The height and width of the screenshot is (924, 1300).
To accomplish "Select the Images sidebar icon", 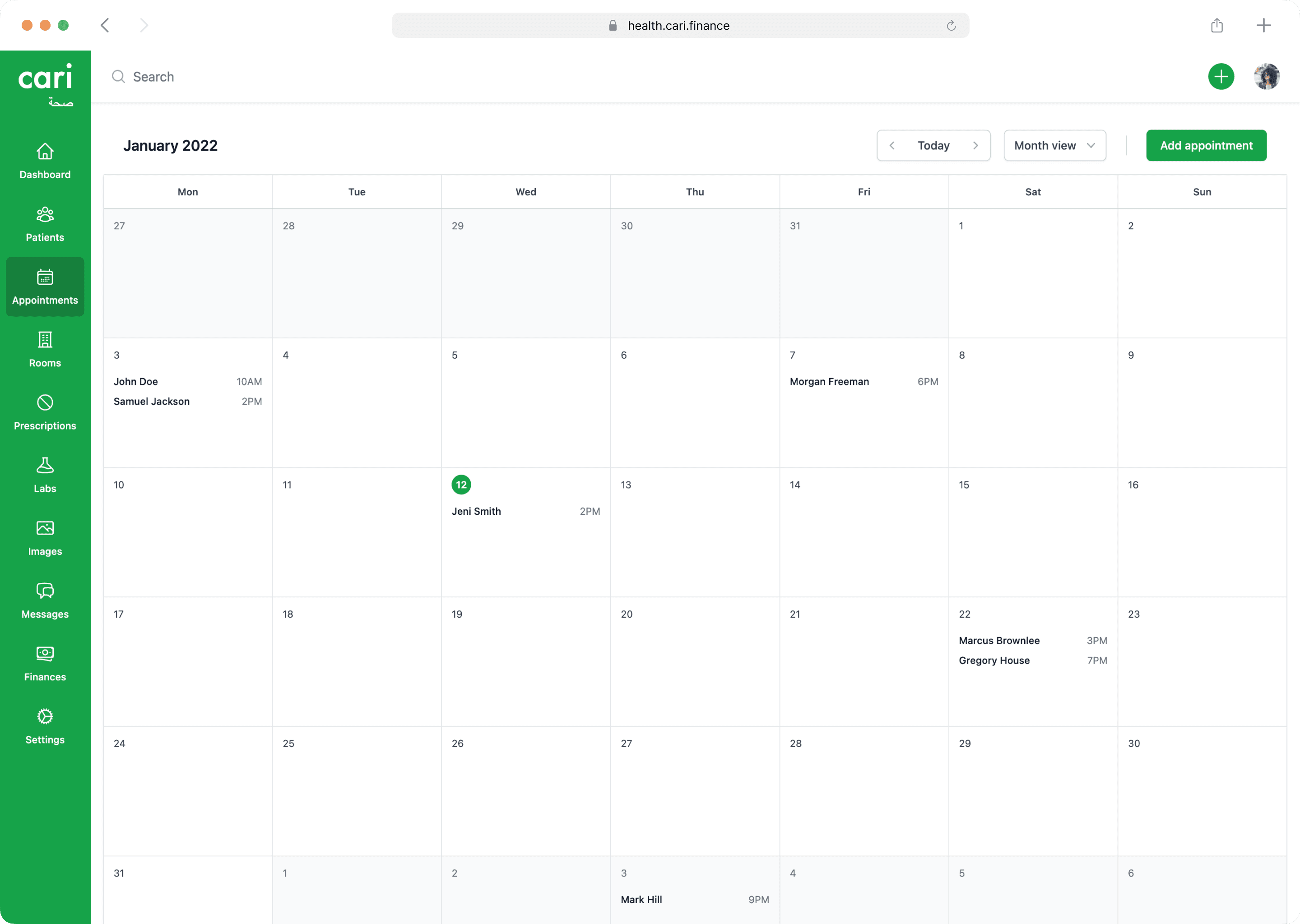I will (44, 537).
